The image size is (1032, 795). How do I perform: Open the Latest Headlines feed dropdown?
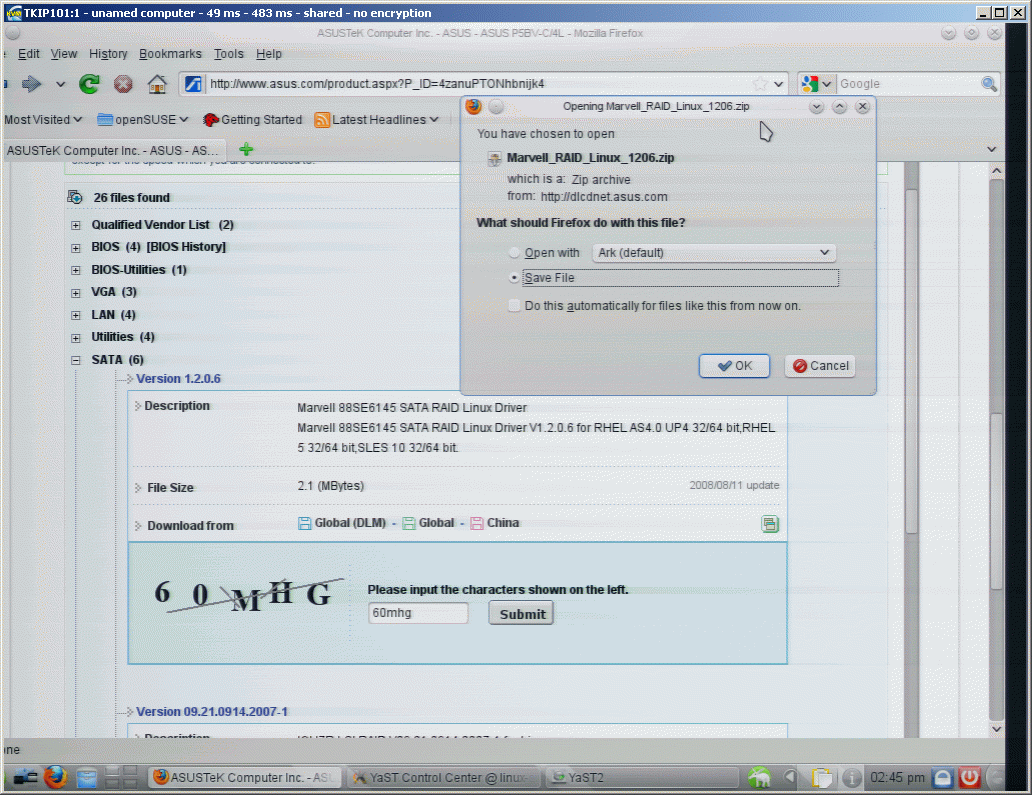(377, 120)
